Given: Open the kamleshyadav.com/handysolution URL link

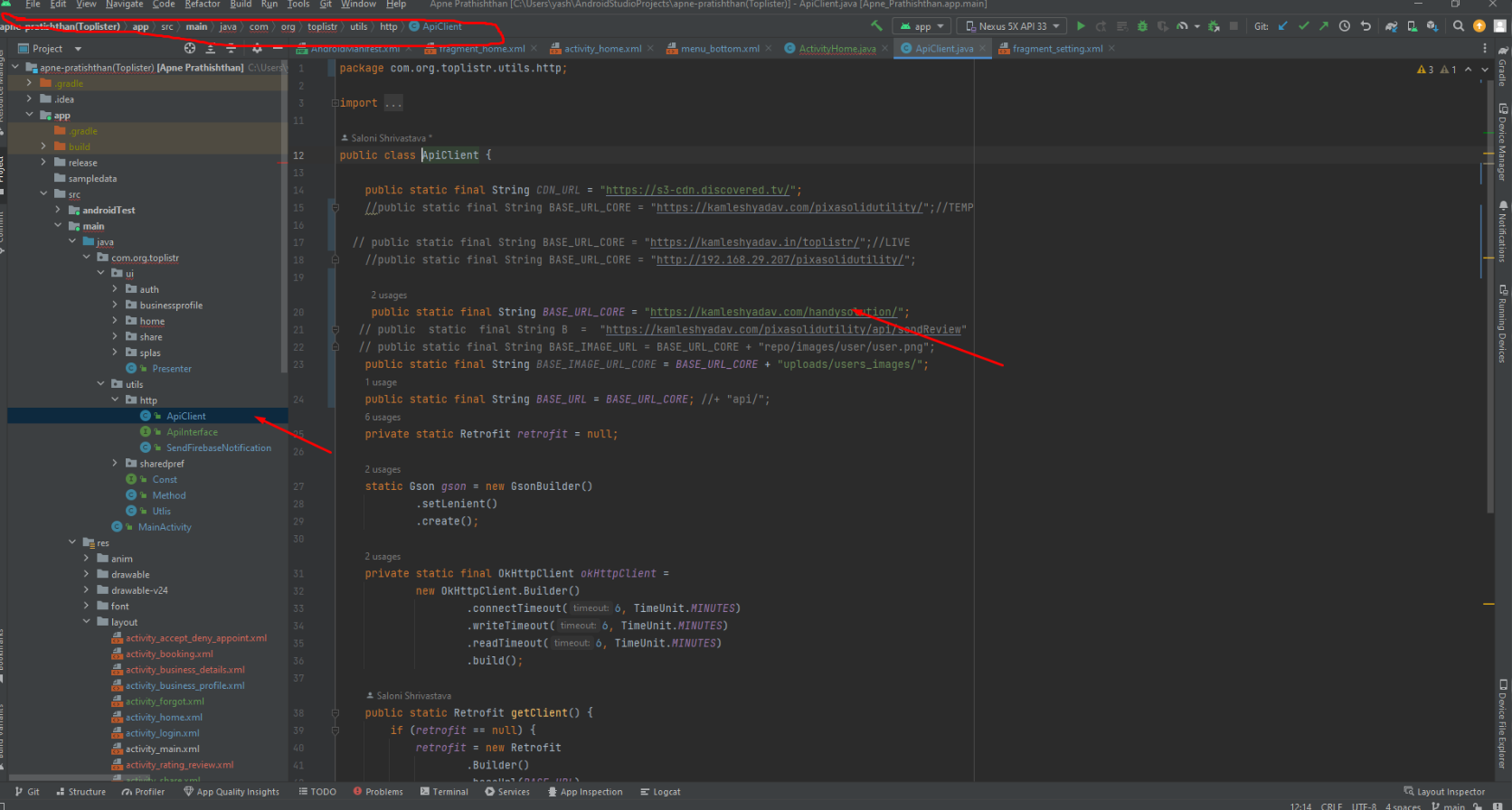Looking at the screenshot, I should click(x=774, y=313).
